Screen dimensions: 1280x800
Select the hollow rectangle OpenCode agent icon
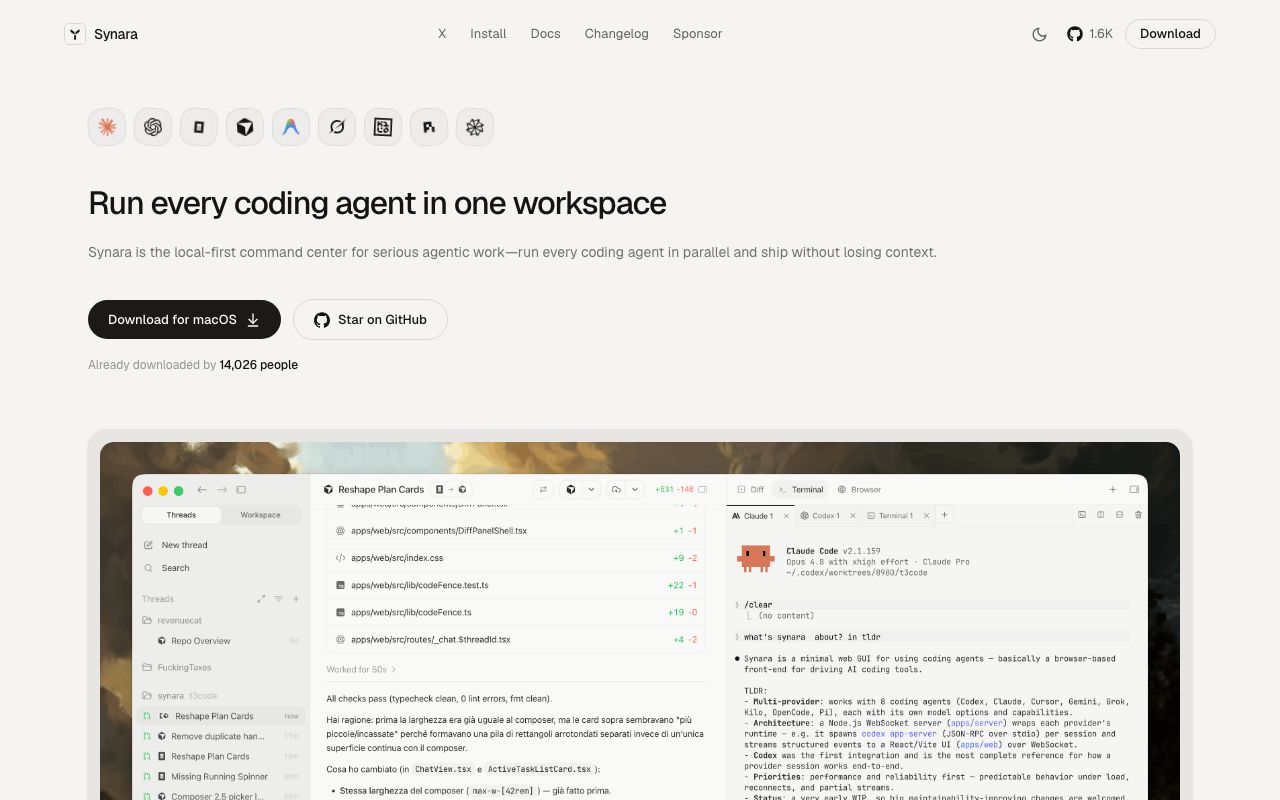click(199, 127)
